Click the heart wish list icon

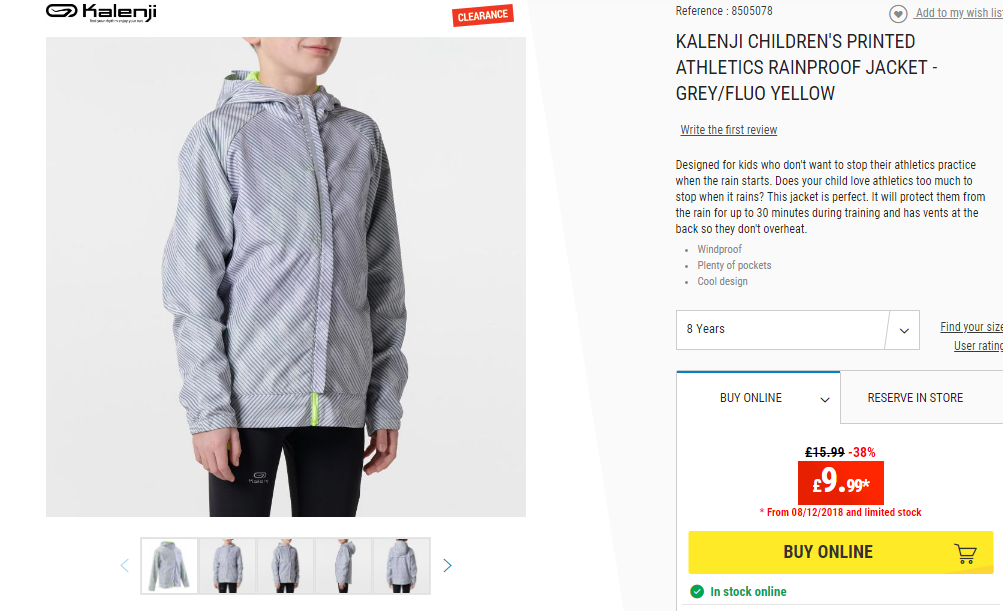tap(898, 13)
